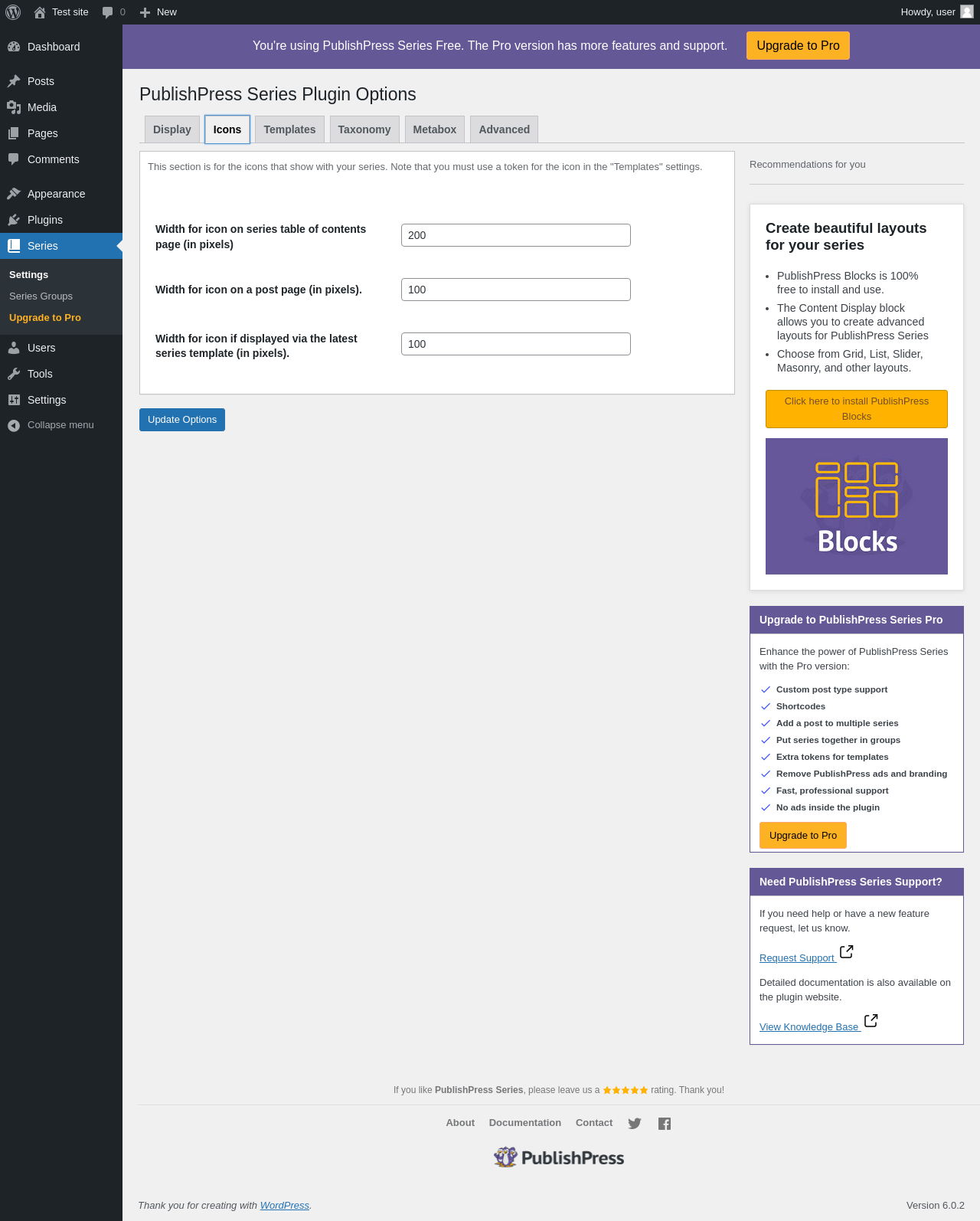Screen dimensions: 980x1221
Task: Open Posts in the admin menu
Action: 61,81
